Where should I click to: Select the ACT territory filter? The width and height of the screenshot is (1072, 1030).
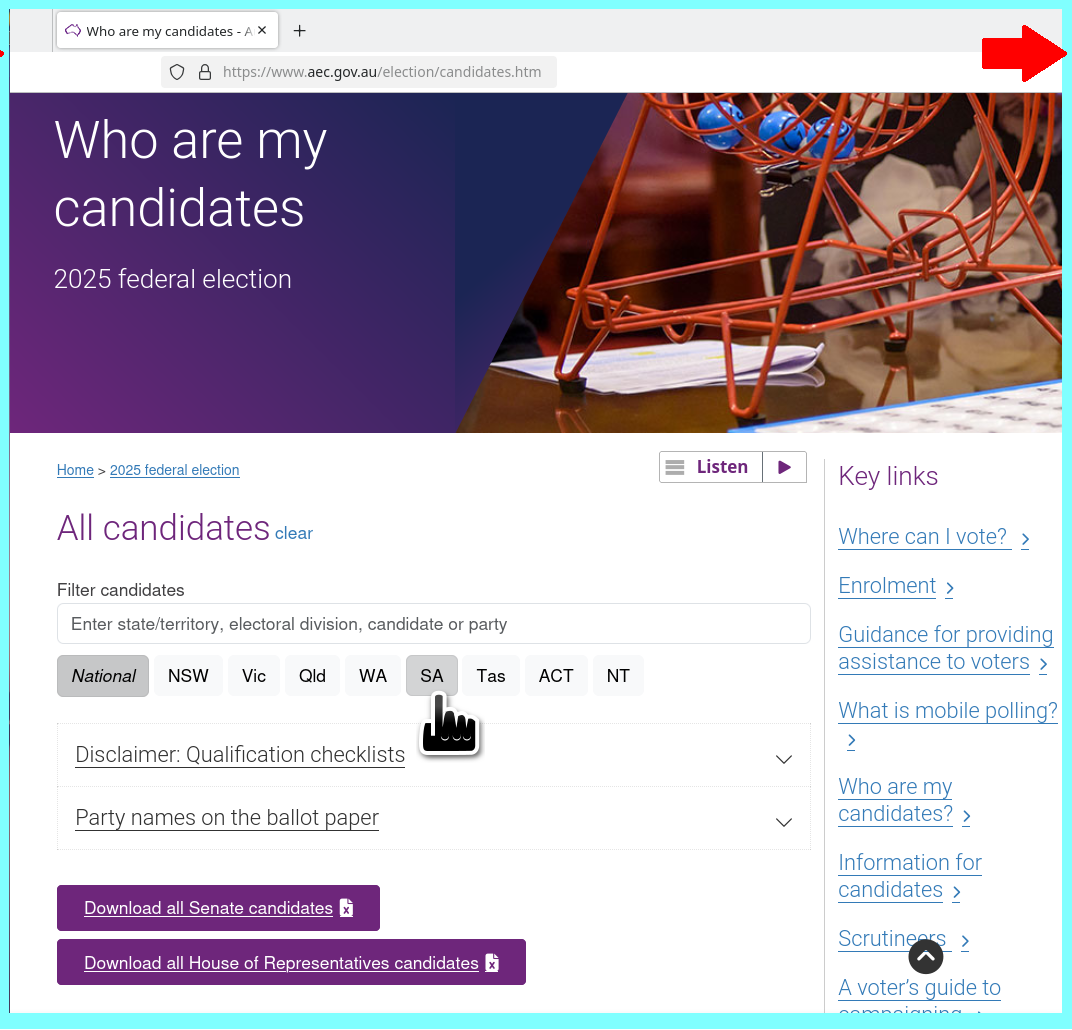pyautogui.click(x=556, y=676)
